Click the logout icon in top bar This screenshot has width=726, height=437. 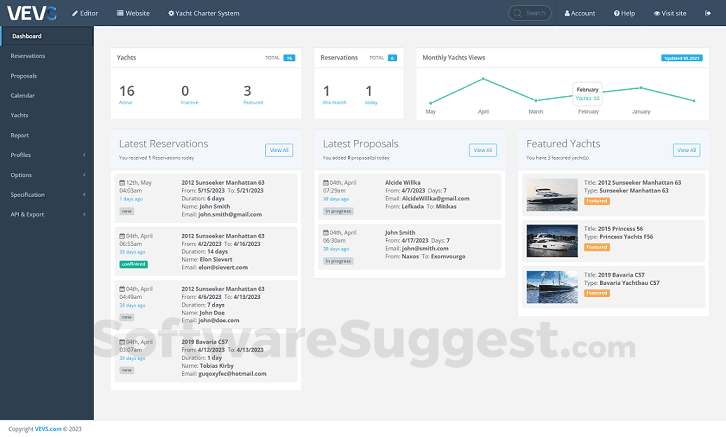[x=707, y=13]
